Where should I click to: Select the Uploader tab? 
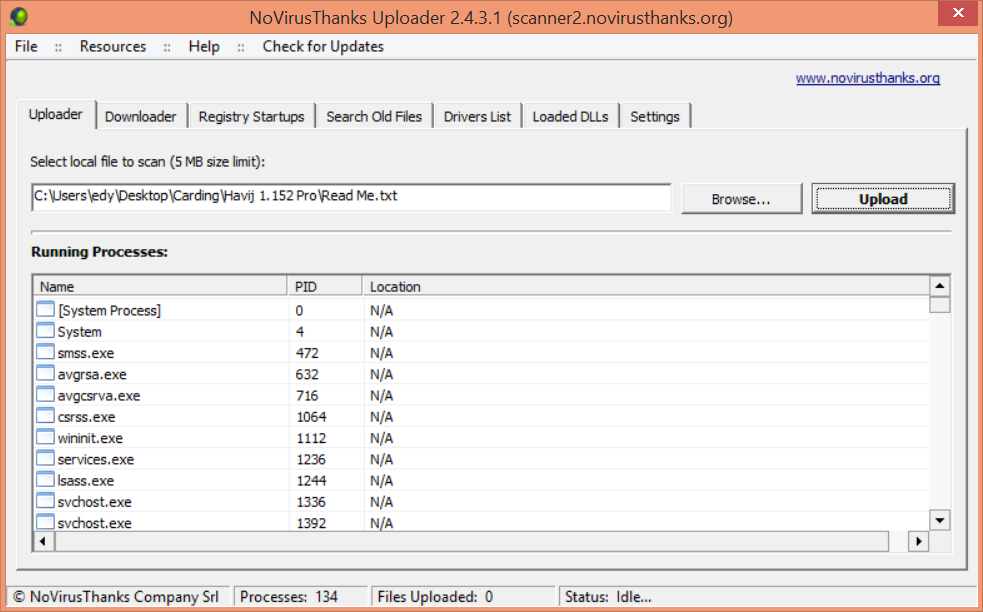click(x=56, y=115)
